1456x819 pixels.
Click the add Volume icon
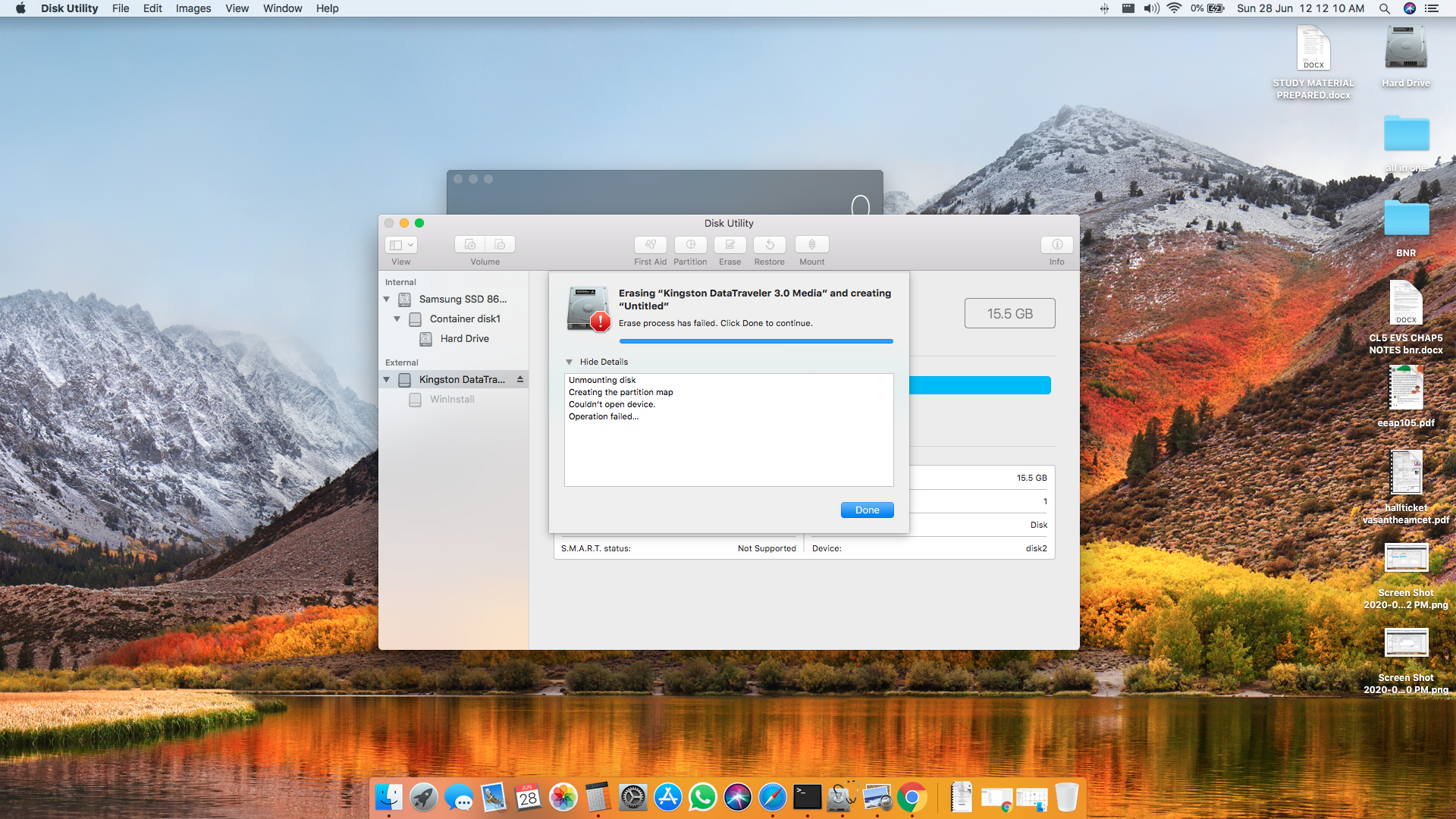coord(469,244)
